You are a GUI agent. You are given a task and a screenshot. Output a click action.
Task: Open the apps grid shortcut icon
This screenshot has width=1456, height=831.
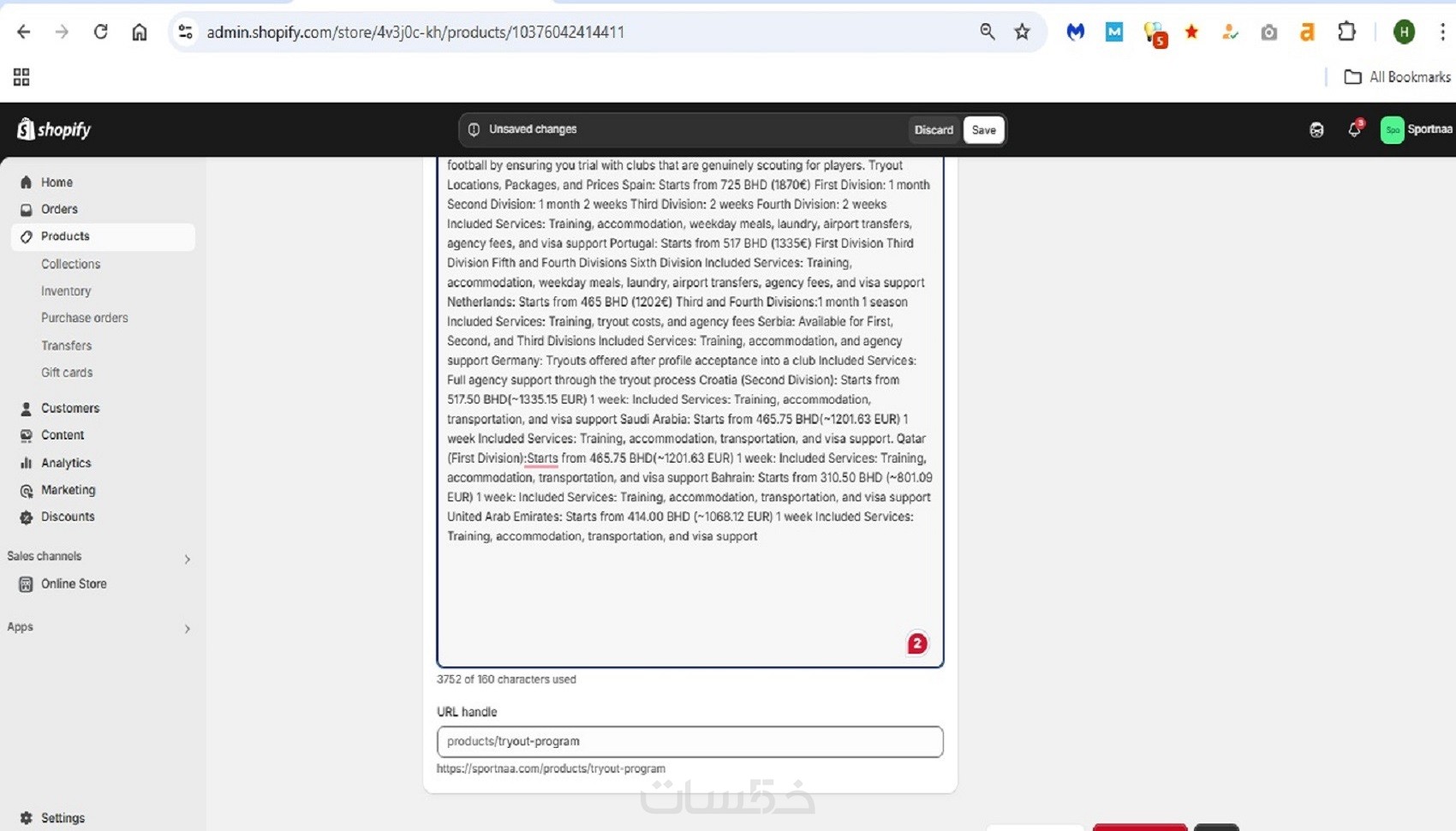click(21, 77)
